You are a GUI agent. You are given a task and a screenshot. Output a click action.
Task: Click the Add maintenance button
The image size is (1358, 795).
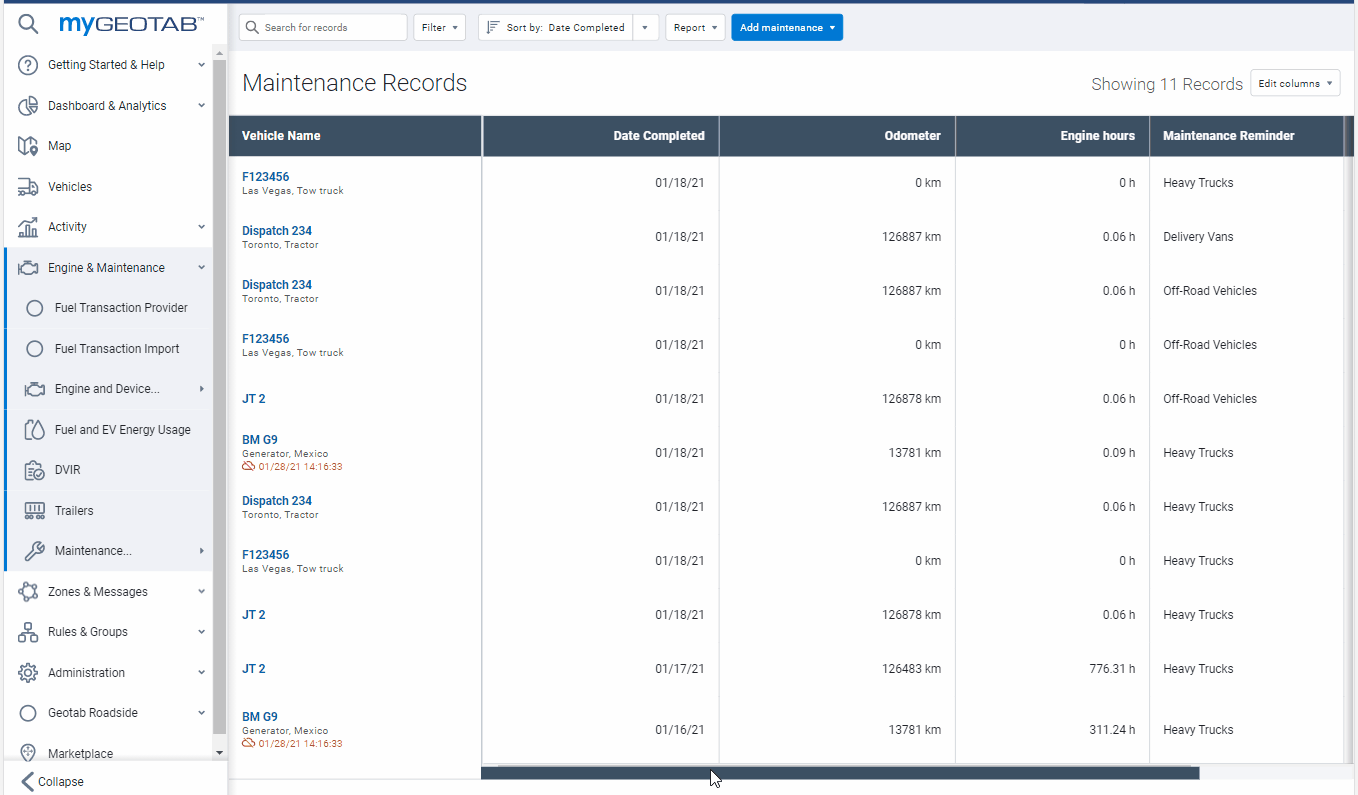(x=786, y=28)
